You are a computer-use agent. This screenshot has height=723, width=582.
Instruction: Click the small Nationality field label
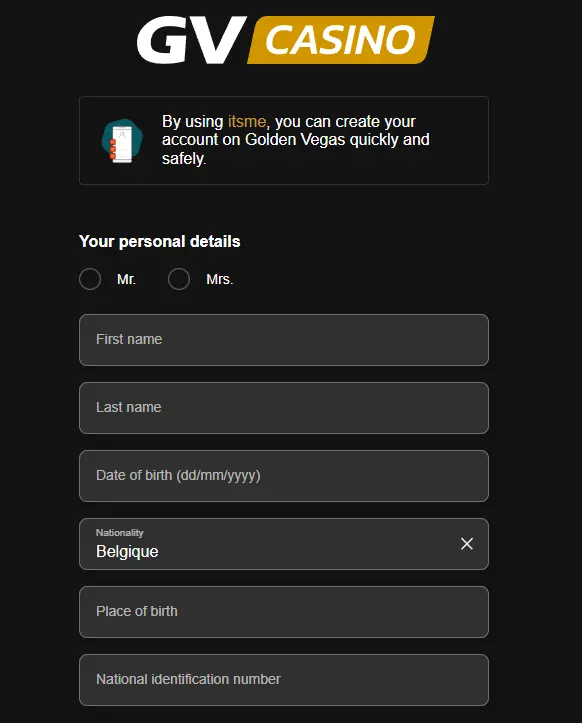click(119, 533)
